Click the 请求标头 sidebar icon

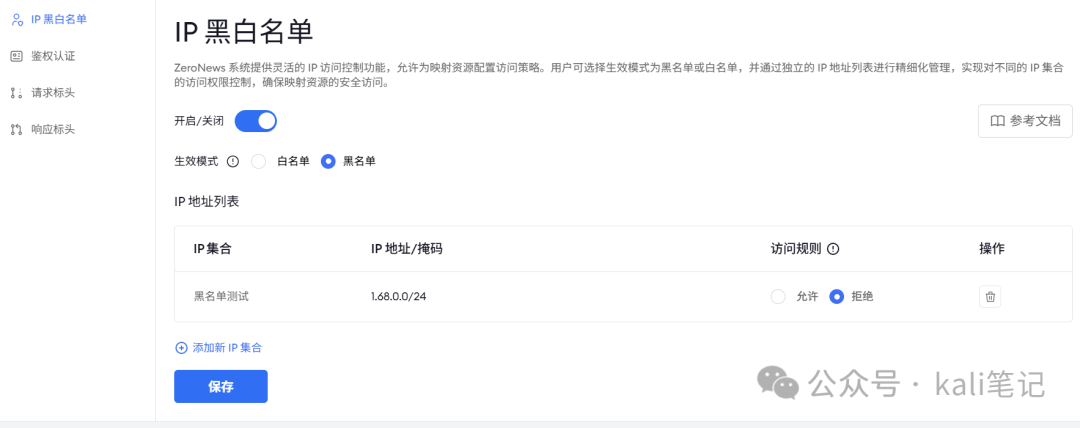click(16, 93)
